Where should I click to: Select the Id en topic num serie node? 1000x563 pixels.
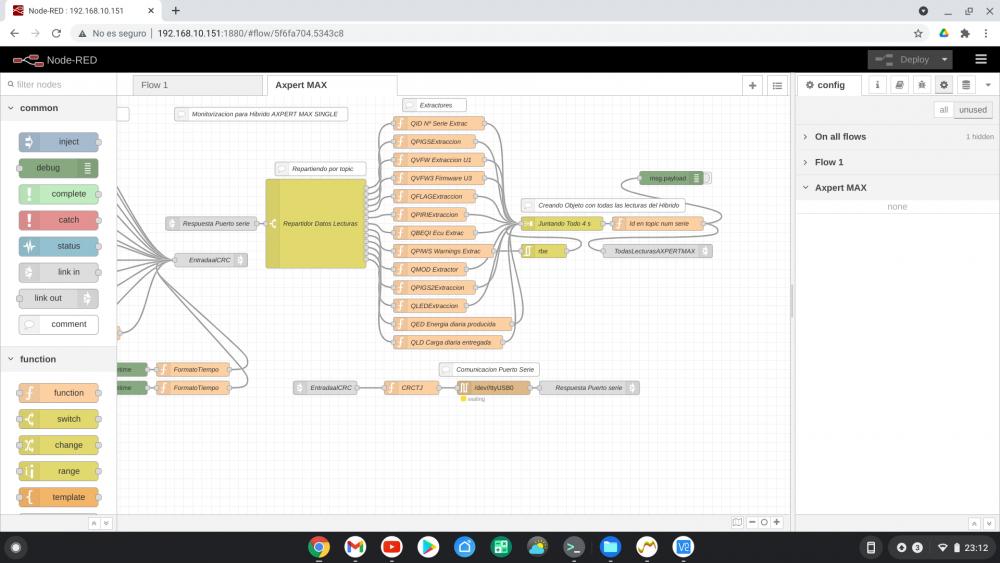coord(658,223)
